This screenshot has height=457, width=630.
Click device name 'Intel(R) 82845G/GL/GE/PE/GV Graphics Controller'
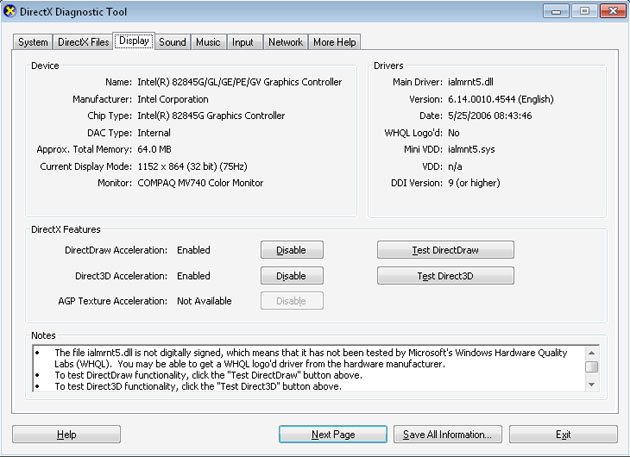(x=239, y=82)
